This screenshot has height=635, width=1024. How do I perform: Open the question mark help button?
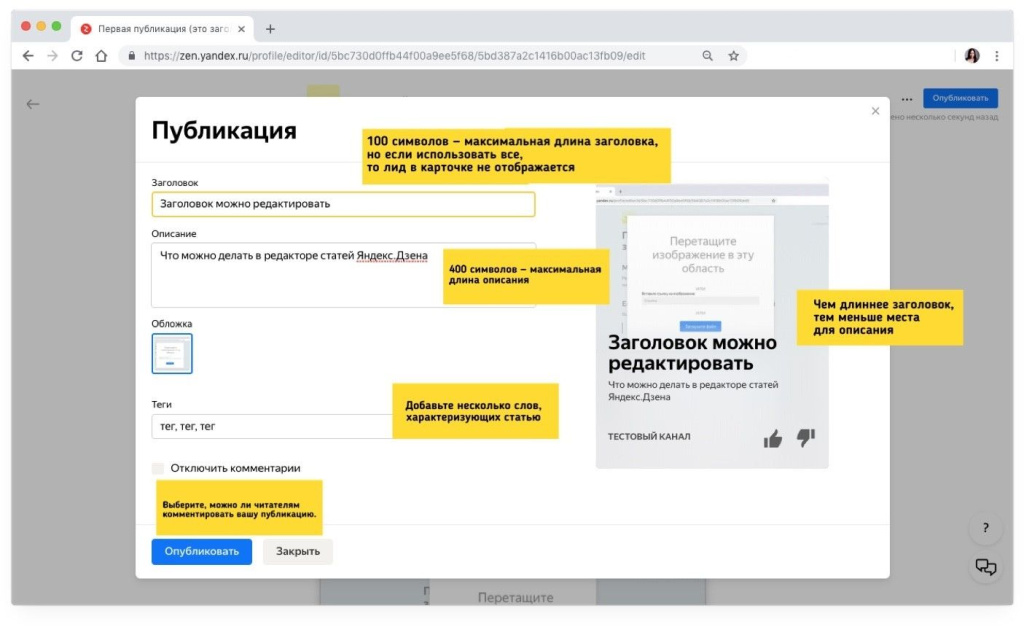(985, 528)
